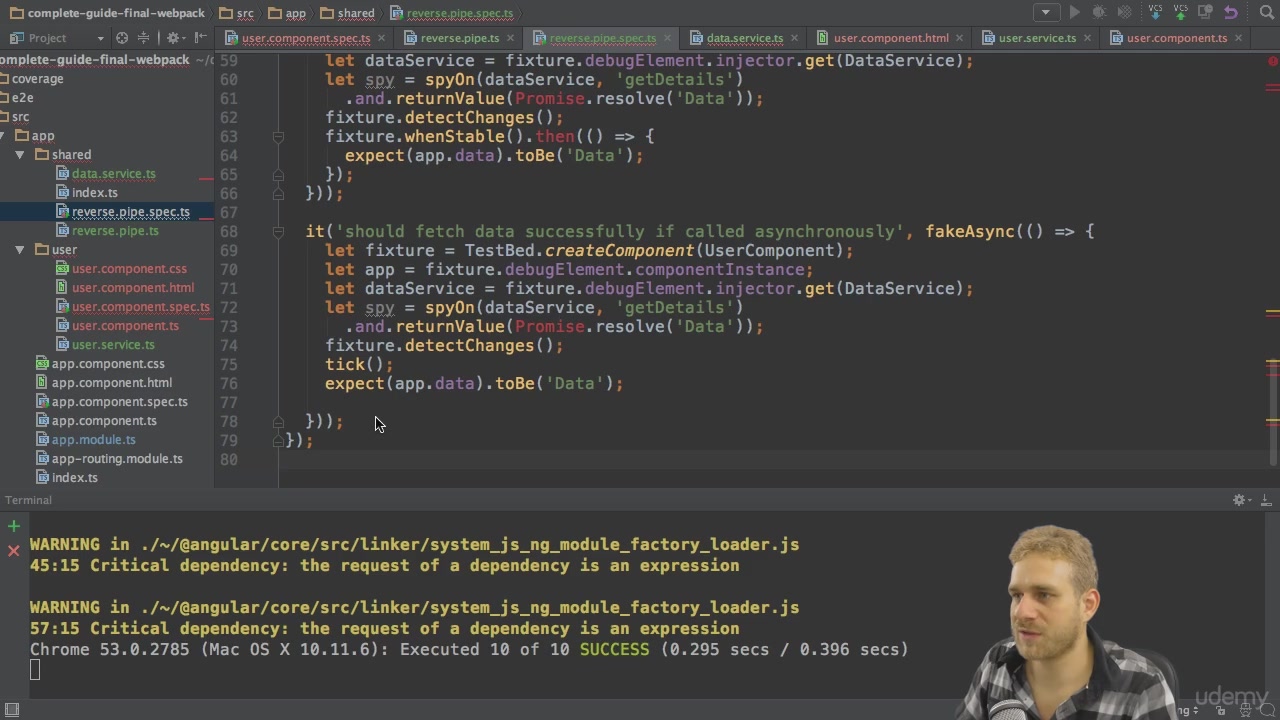Click app breadcrumb in navigation bar
The width and height of the screenshot is (1280, 720).
pos(288,13)
